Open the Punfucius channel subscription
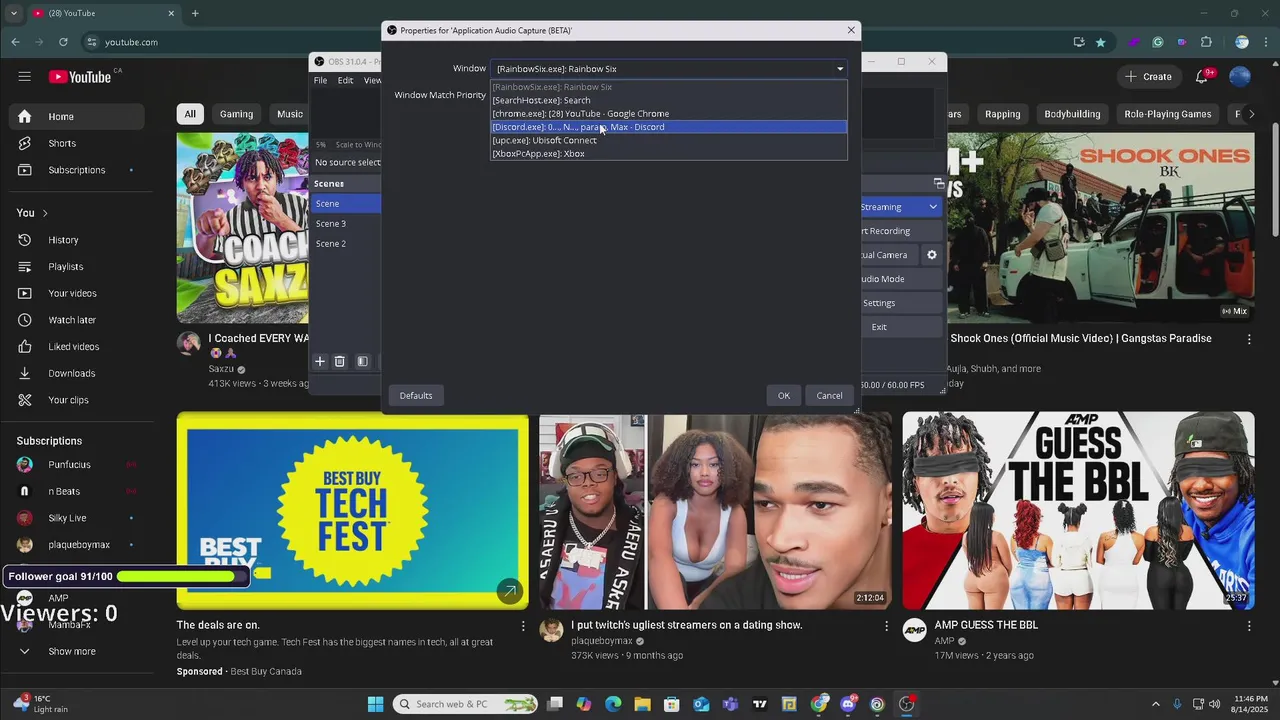Viewport: 1280px width, 720px height. (x=76, y=465)
